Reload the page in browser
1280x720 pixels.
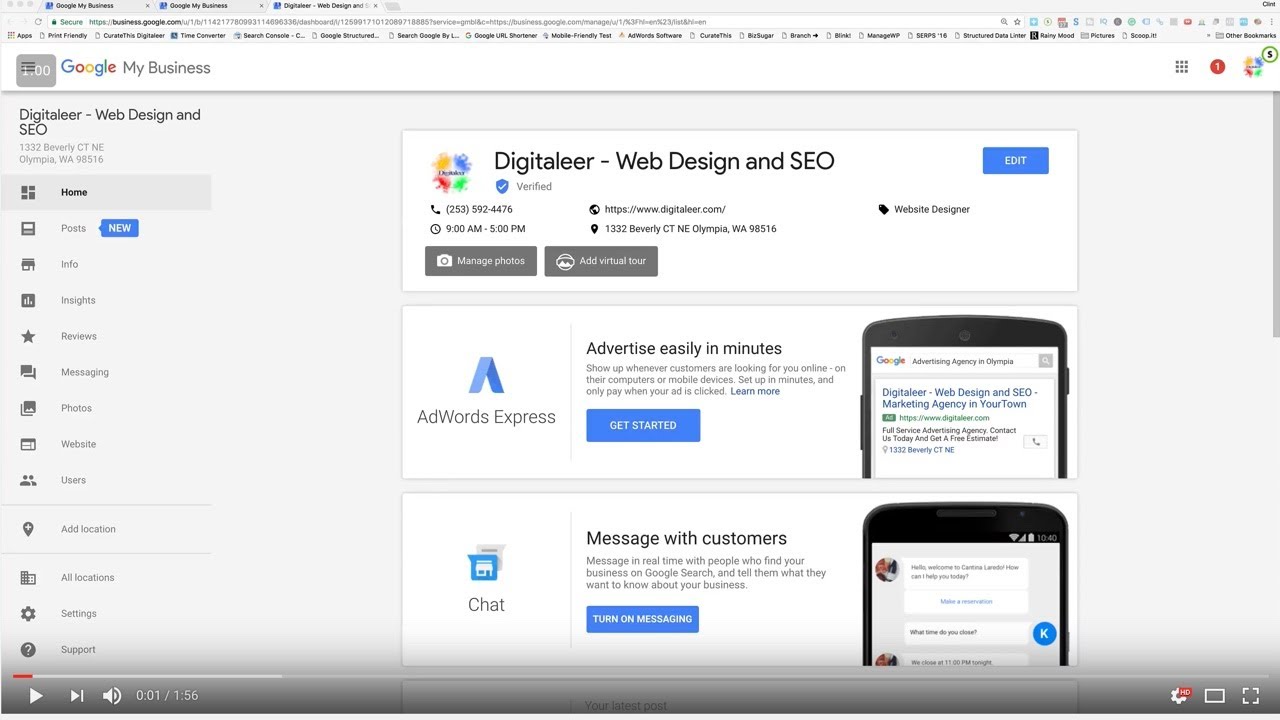38,21
